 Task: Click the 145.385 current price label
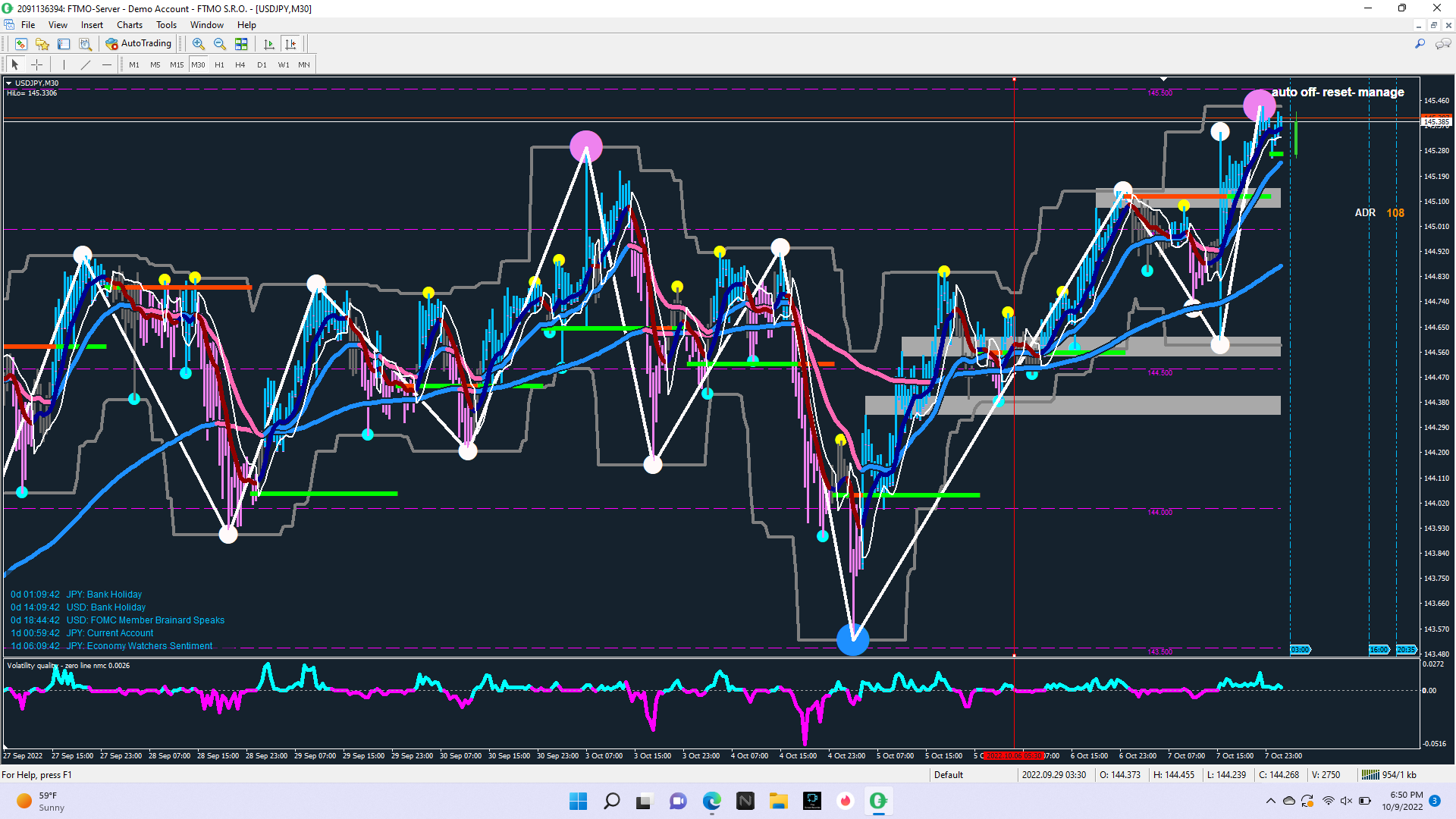[x=1436, y=121]
